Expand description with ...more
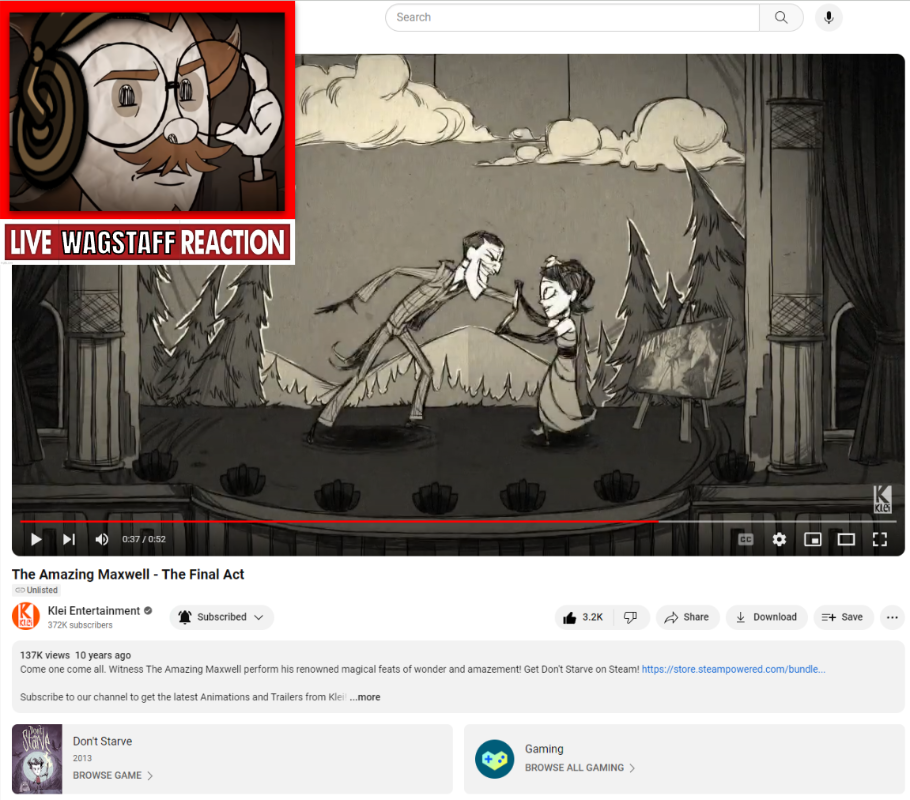Screen dimensions: 910x800 365,697
